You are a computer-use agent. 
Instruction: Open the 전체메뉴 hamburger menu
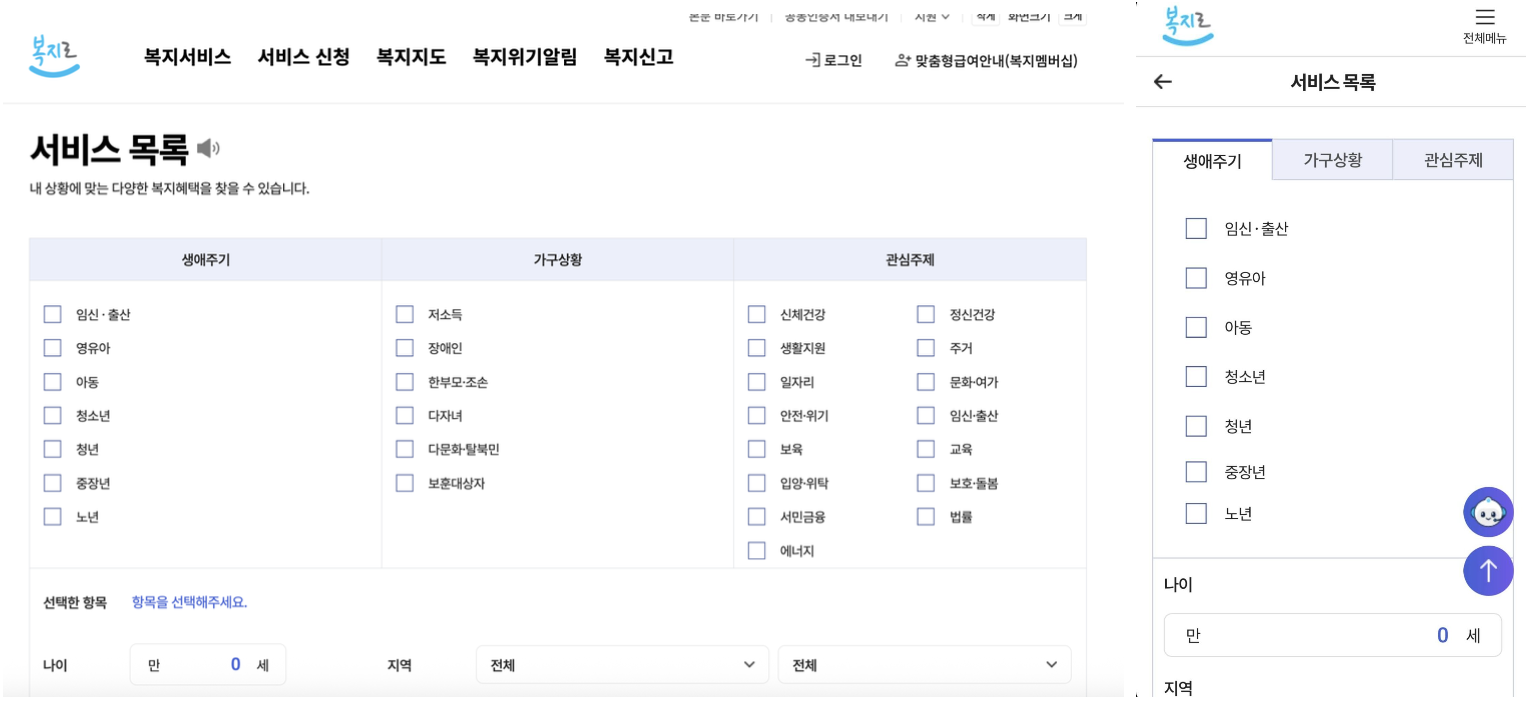point(1484,18)
